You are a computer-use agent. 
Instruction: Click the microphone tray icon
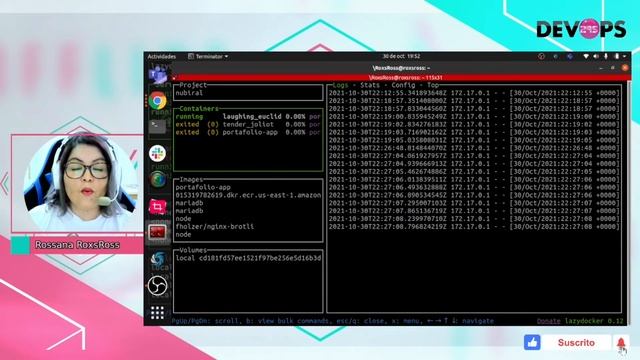[606, 56]
